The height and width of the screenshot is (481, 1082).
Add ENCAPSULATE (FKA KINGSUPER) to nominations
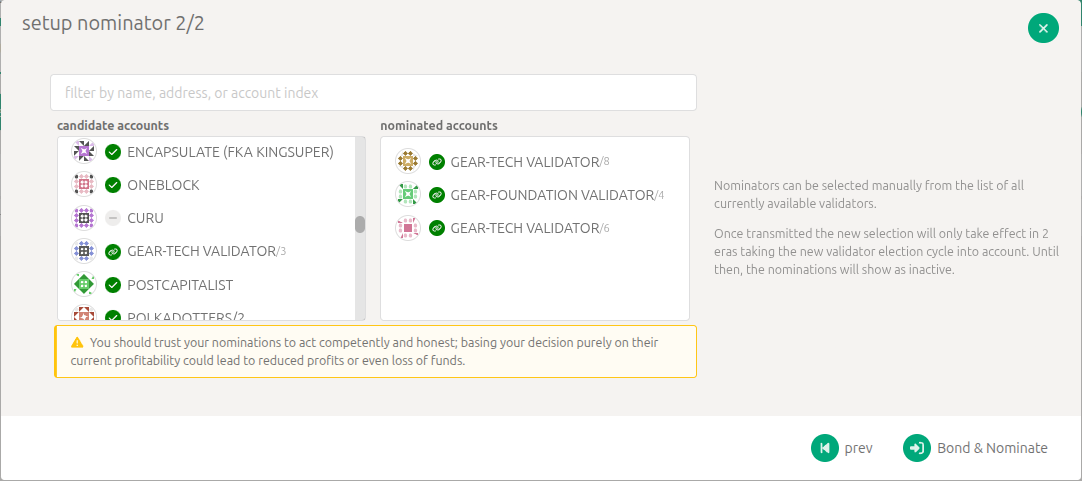pos(230,152)
